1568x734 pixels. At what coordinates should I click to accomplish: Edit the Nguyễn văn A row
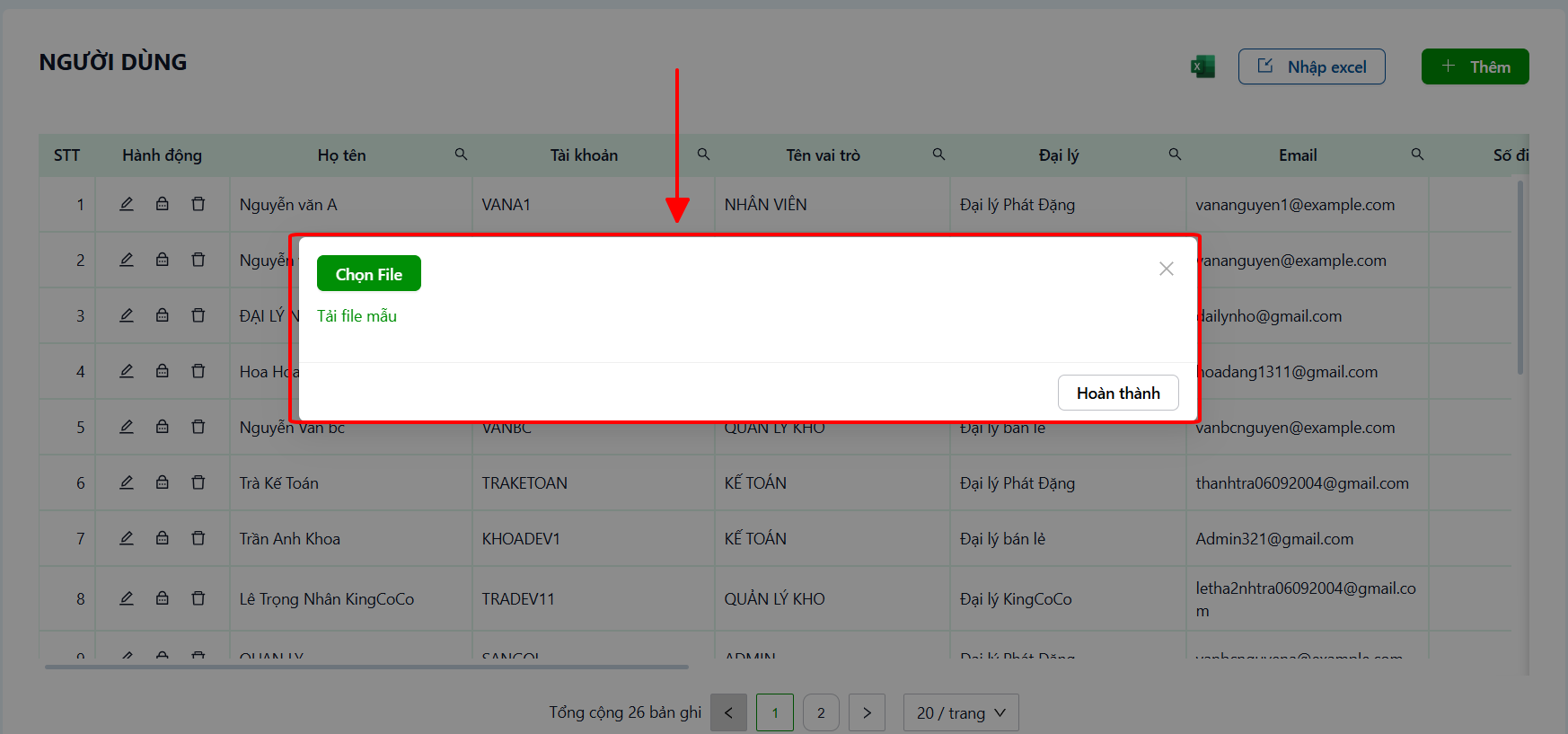(127, 204)
